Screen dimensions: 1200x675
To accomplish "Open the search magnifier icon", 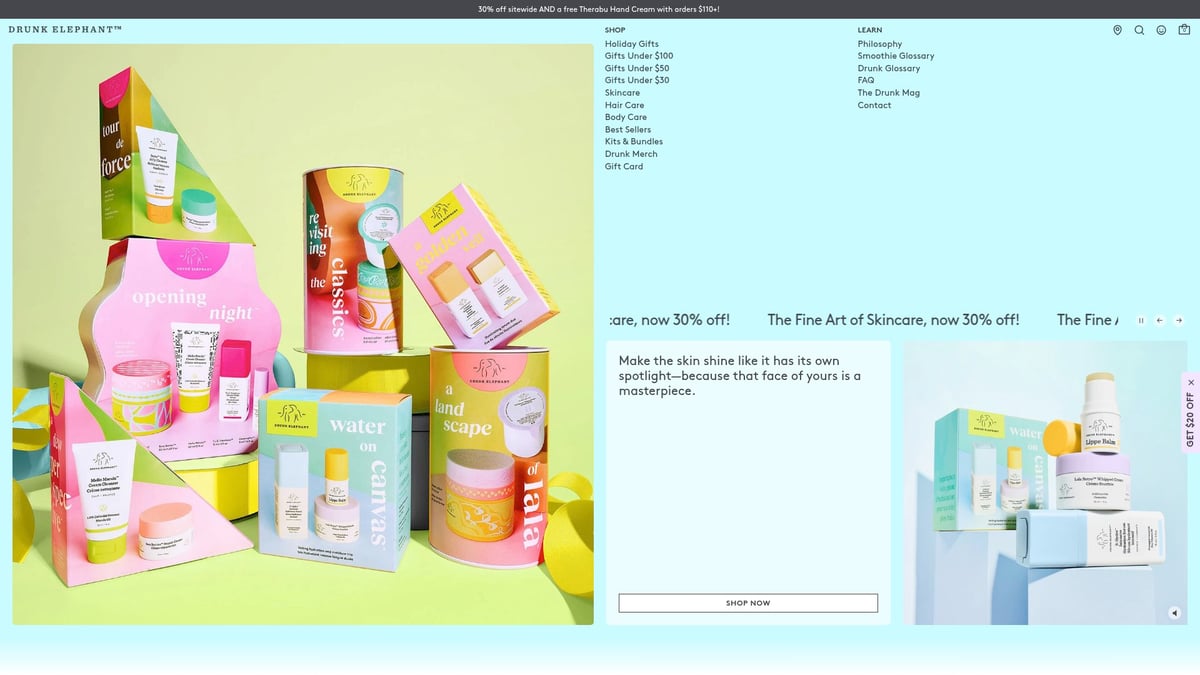I will 1139,30.
